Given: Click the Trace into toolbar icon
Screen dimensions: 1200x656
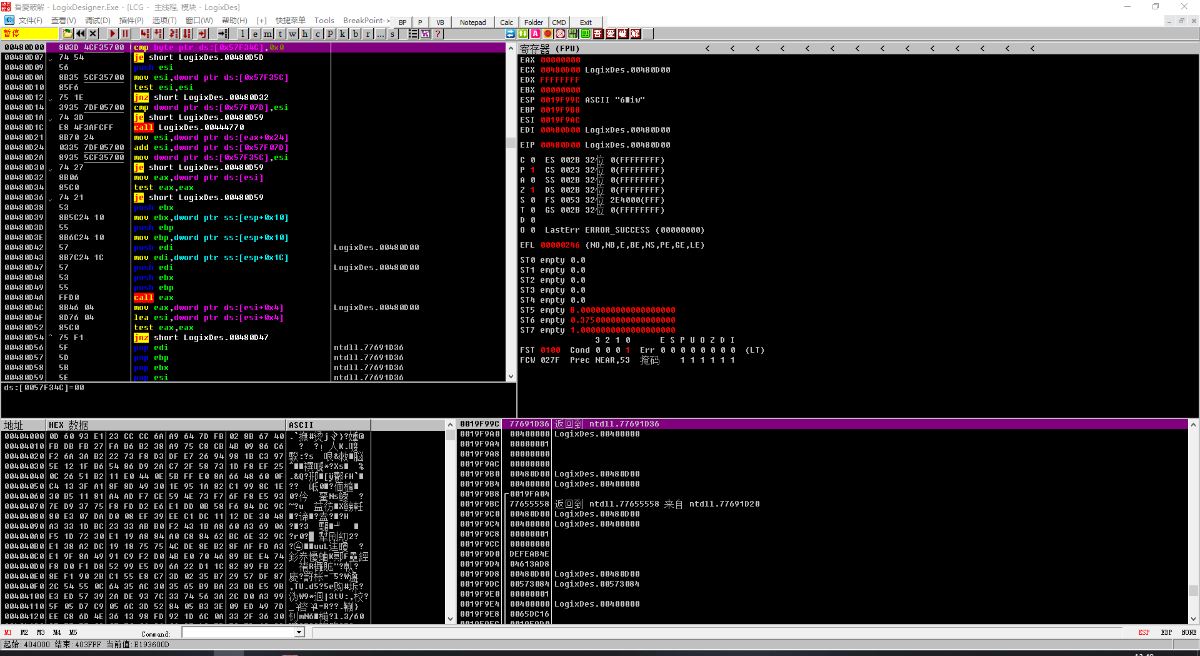Looking at the screenshot, I should [174, 33].
